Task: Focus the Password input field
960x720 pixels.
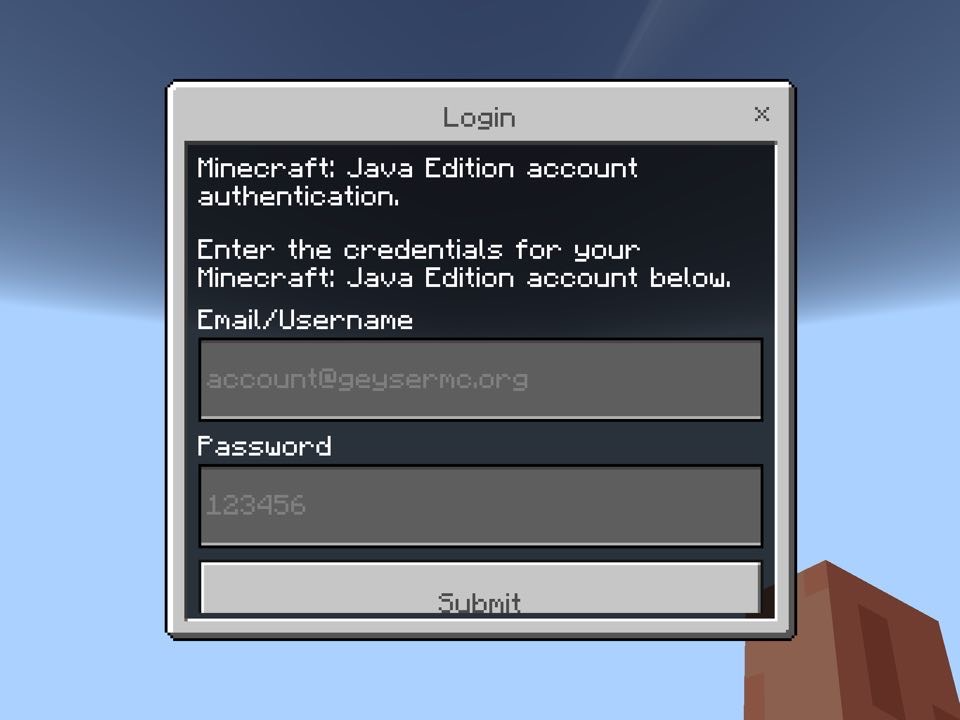Action: pos(481,506)
